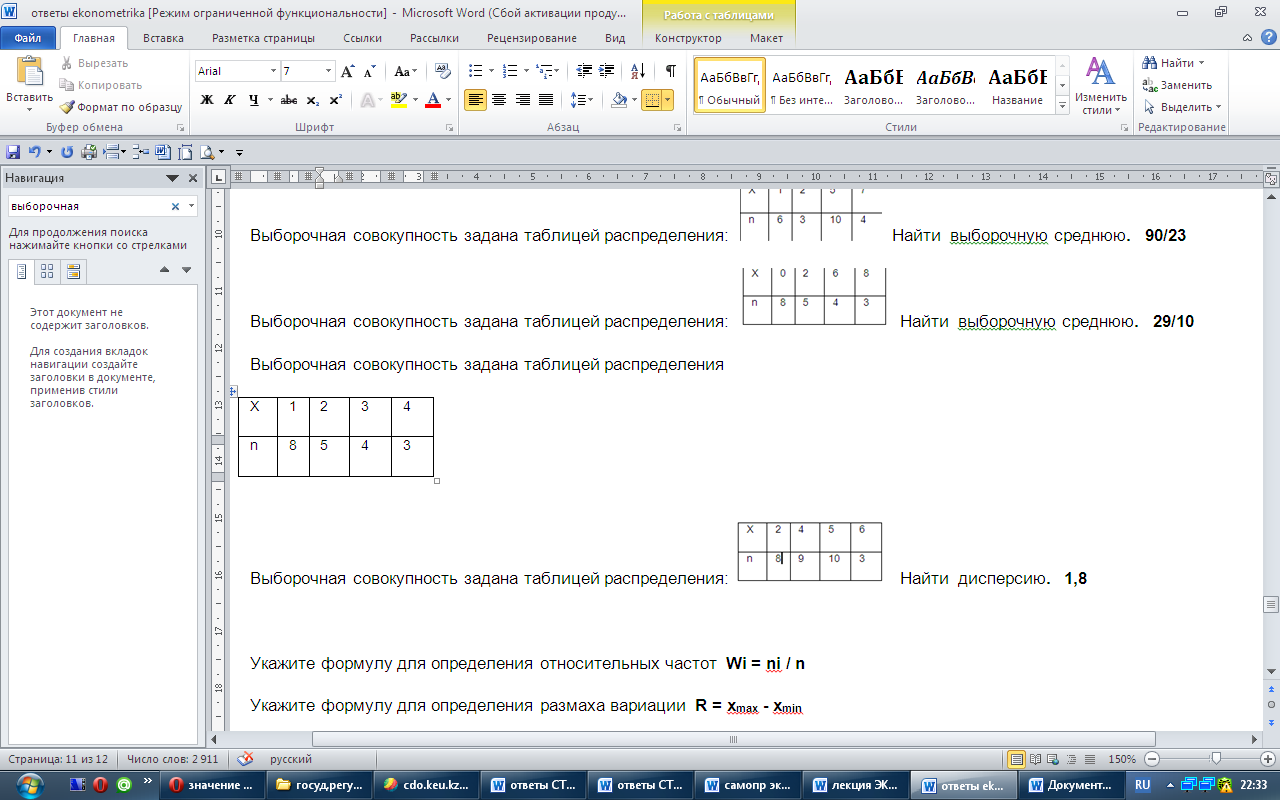The image size is (1280, 800).
Task: Switch to the Рецензирование tab
Action: pyautogui.click(x=532, y=38)
